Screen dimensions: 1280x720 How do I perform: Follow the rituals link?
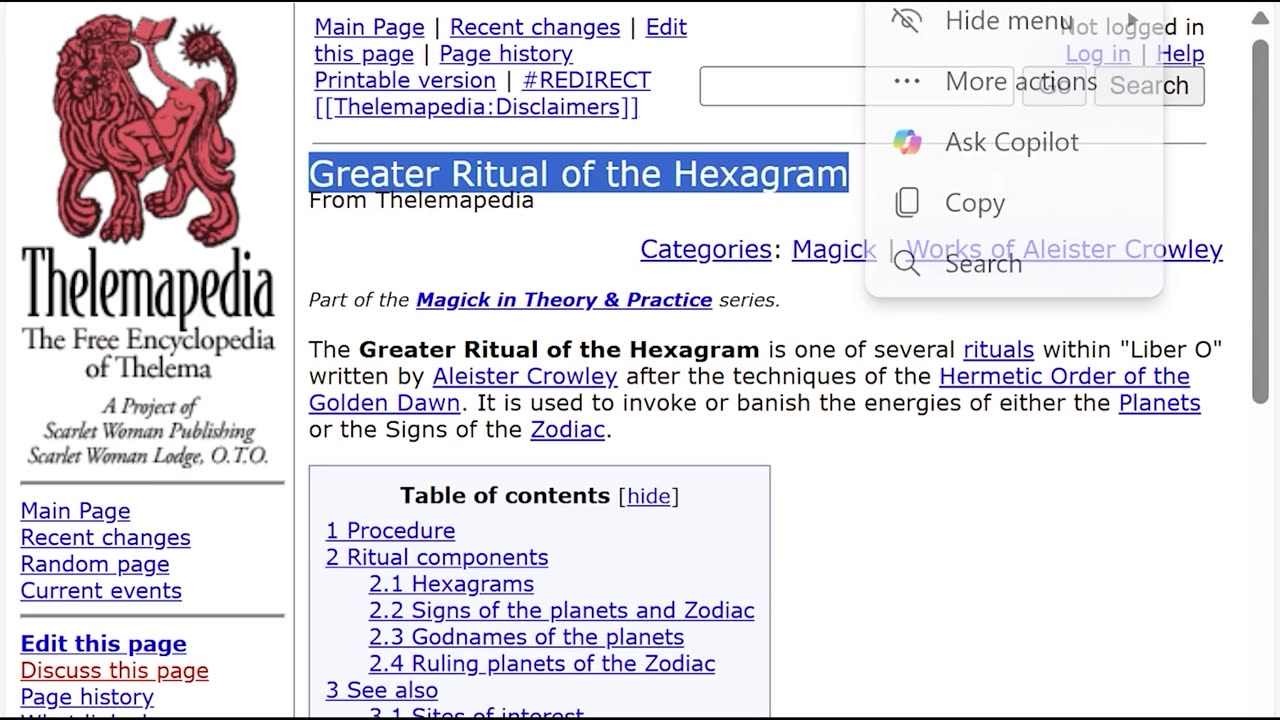point(998,350)
